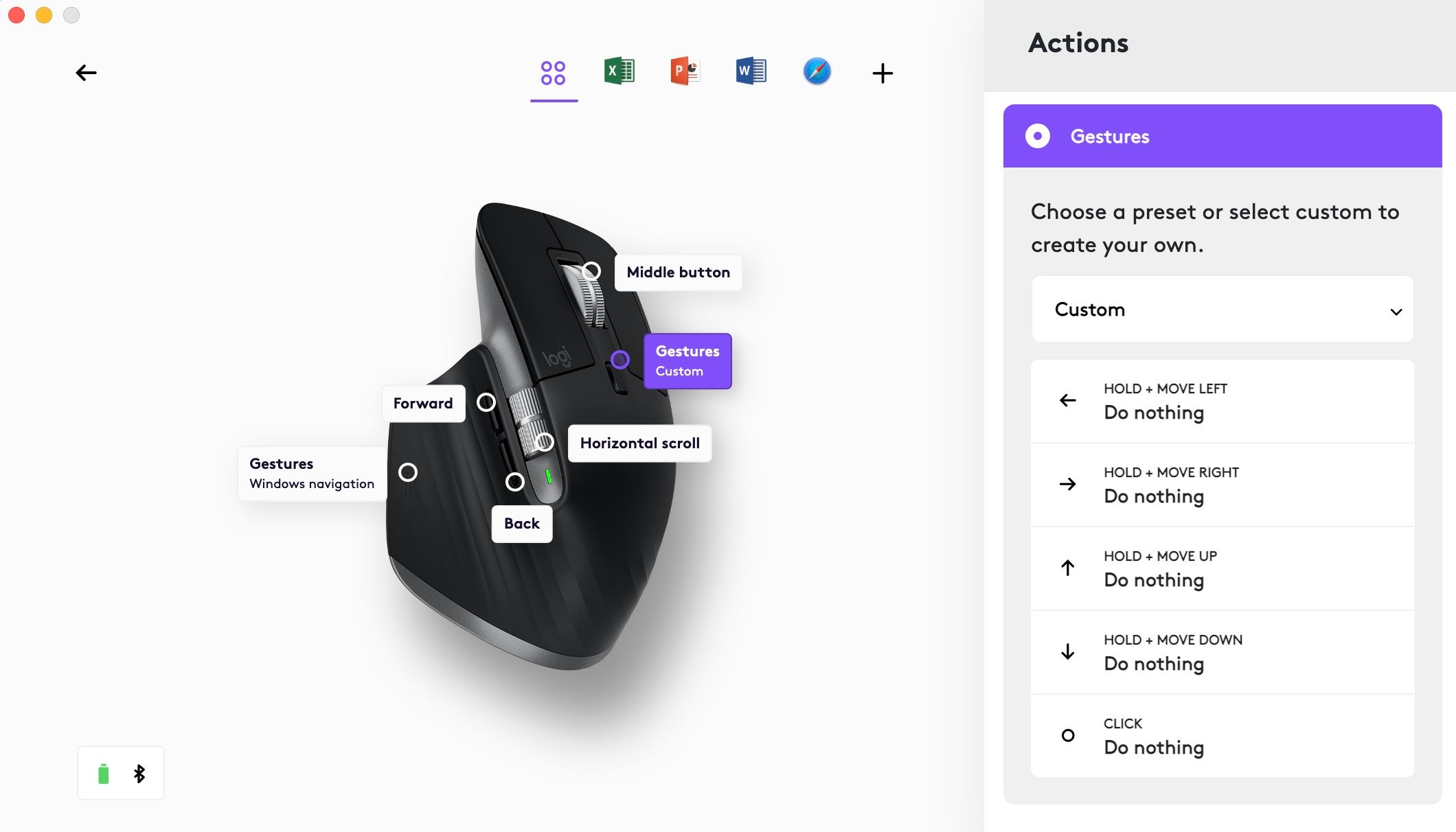Select the Excel application icon
The width and height of the screenshot is (1456, 832).
tap(619, 71)
